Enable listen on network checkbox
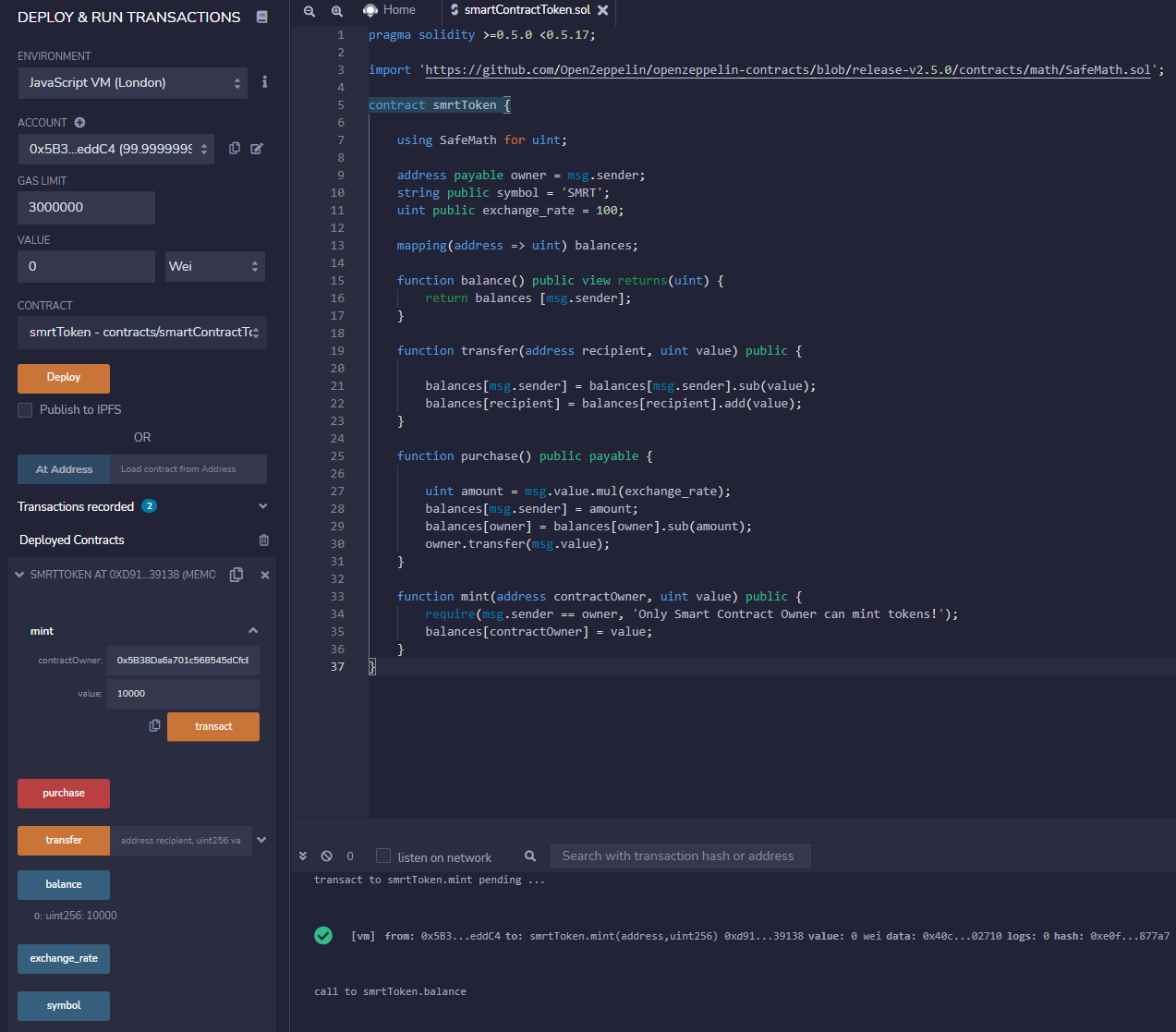Image resolution: width=1176 pixels, height=1032 pixels. coord(383,856)
